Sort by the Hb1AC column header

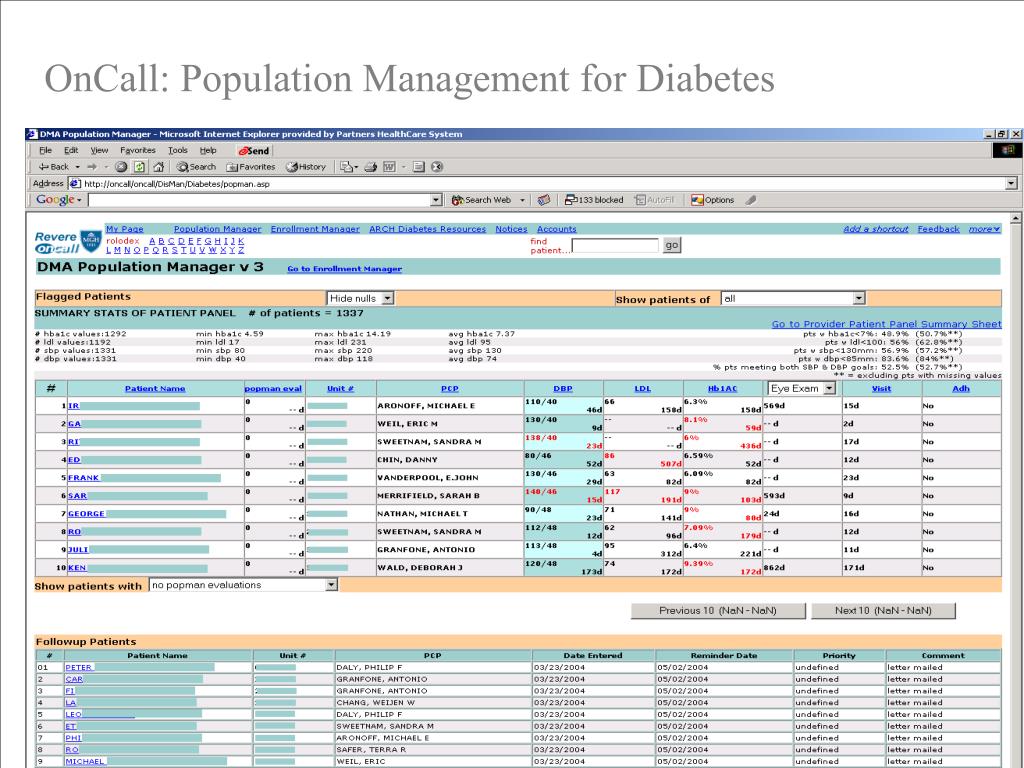pos(722,389)
